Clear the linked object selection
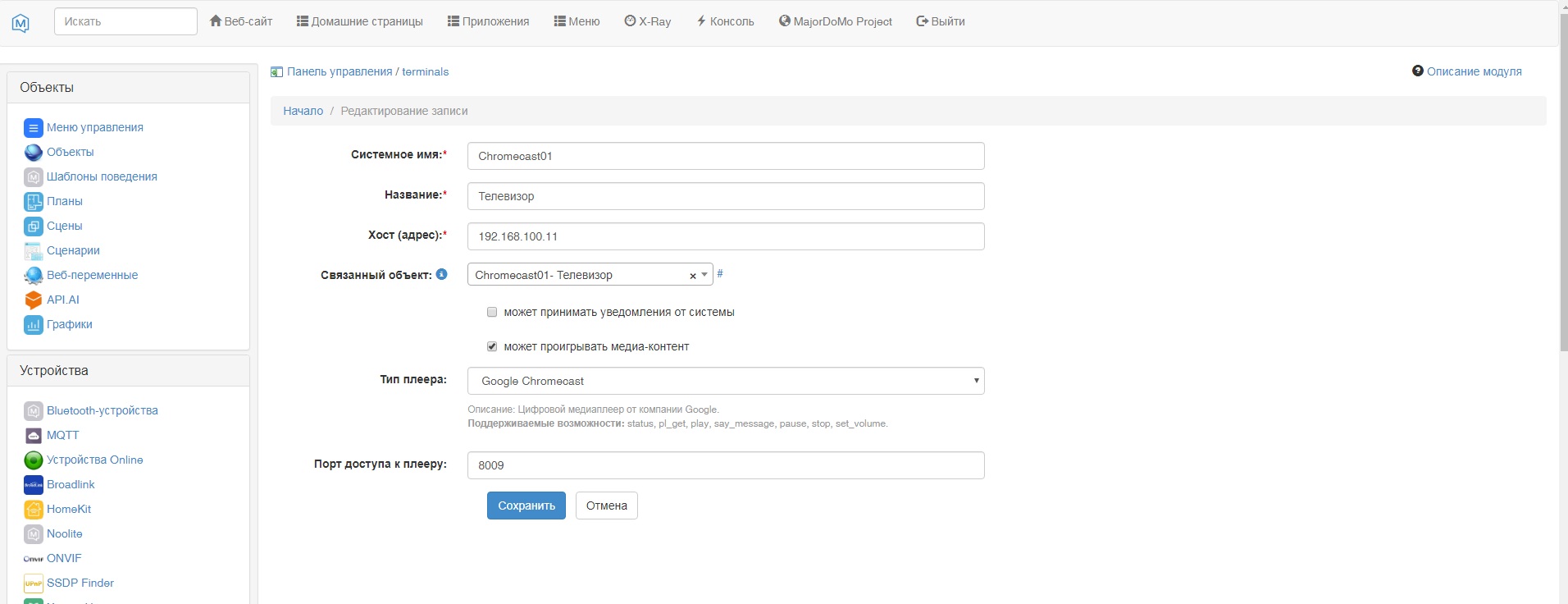Screen dimensions: 1568x604 693,276
